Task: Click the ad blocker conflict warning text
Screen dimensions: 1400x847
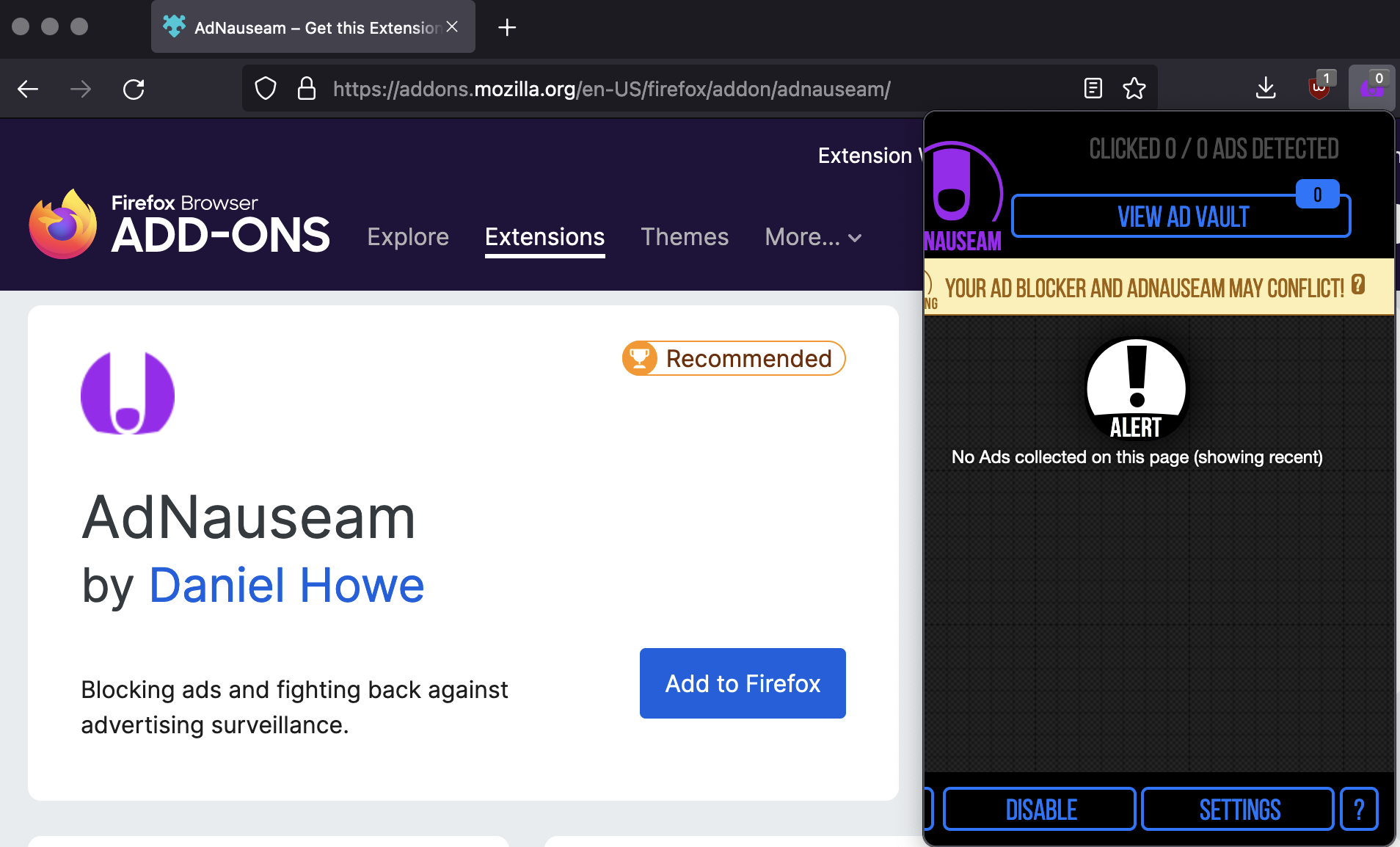Action: point(1145,288)
